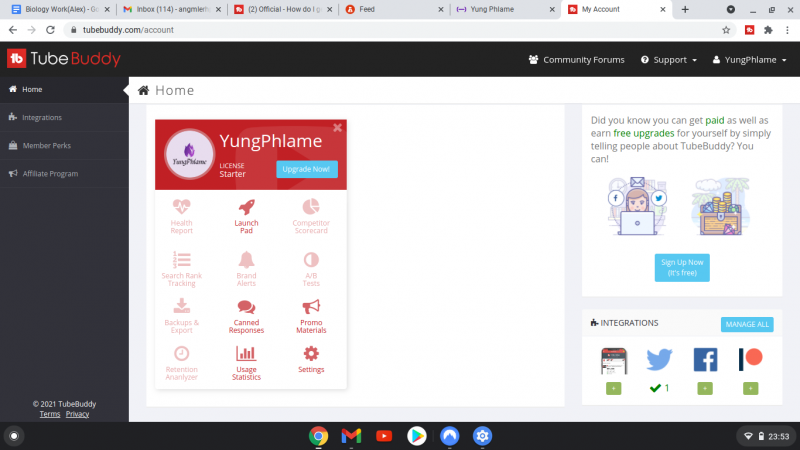Click the Upgrade Now! button

click(307, 169)
